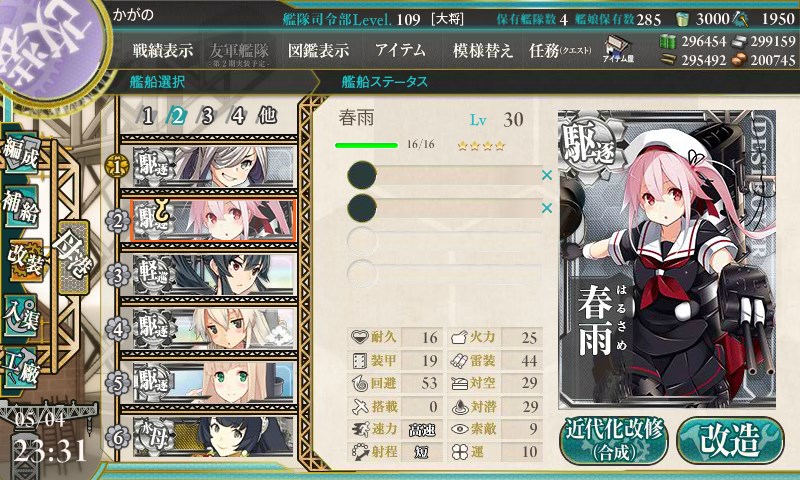Click the 近代化改修 modernization button
The image size is (800, 480).
click(x=614, y=441)
